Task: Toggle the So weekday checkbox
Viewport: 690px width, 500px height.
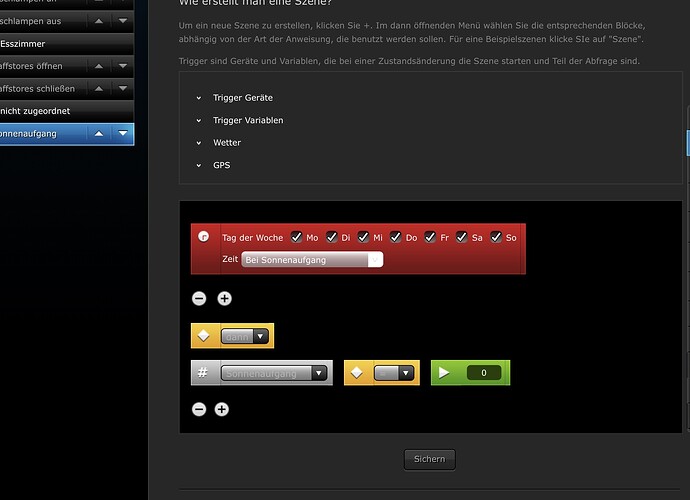Action: [x=496, y=237]
